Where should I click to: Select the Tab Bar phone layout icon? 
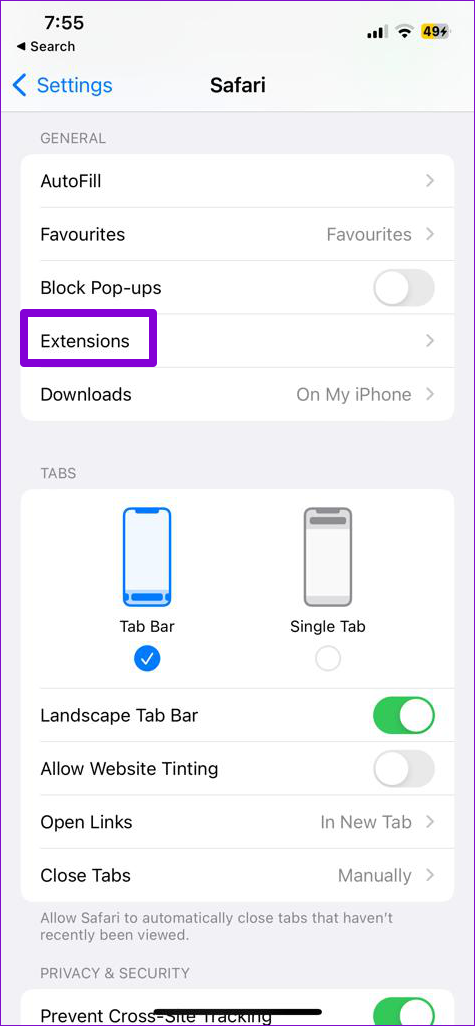(x=147, y=557)
